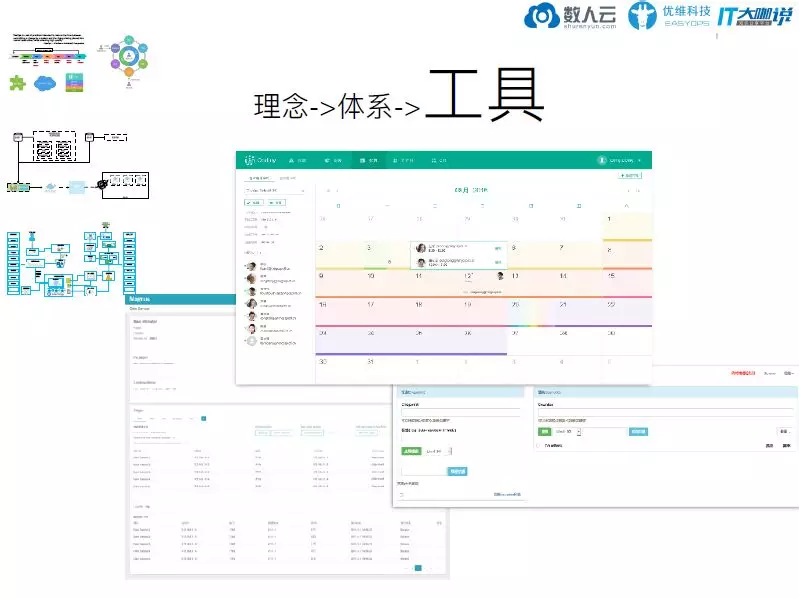Tick the checkbox at bottom of left panel
Screen dimensions: 799x598
pyautogui.click(x=402, y=494)
